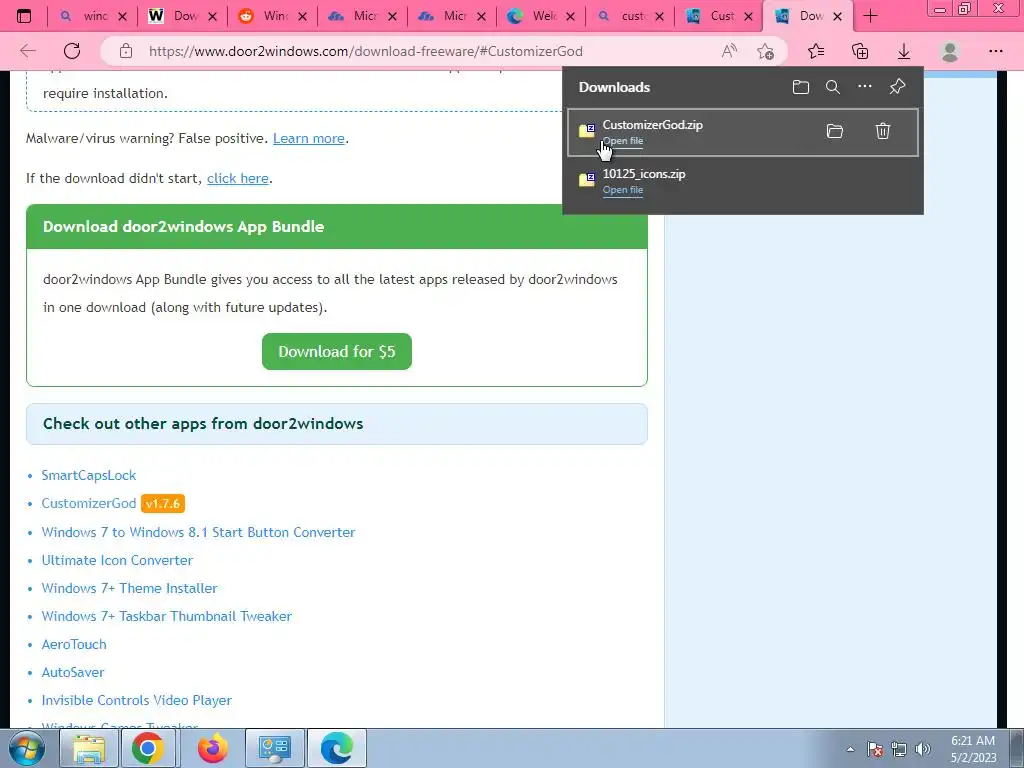Viewport: 1024px width, 768px height.
Task: Open the downloads folder icon in Downloads panel header
Action: pos(801,87)
